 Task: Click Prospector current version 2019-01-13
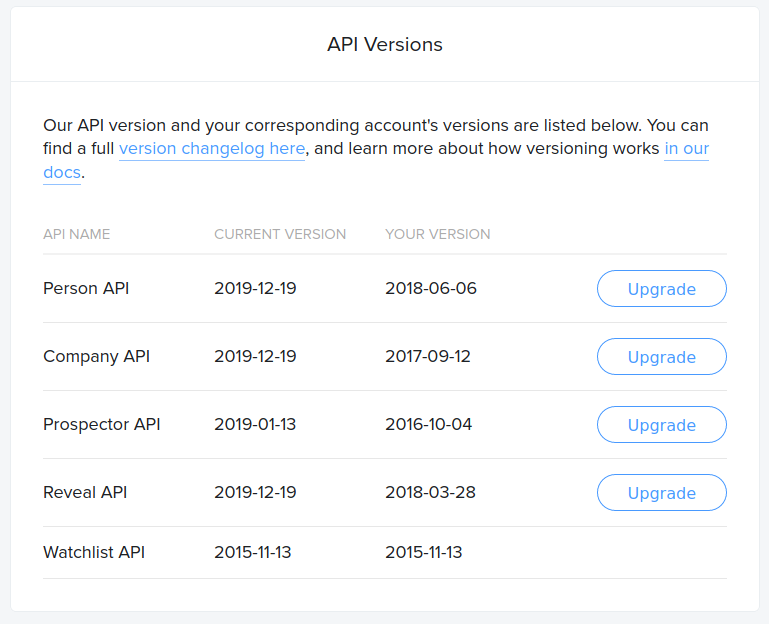(x=255, y=425)
